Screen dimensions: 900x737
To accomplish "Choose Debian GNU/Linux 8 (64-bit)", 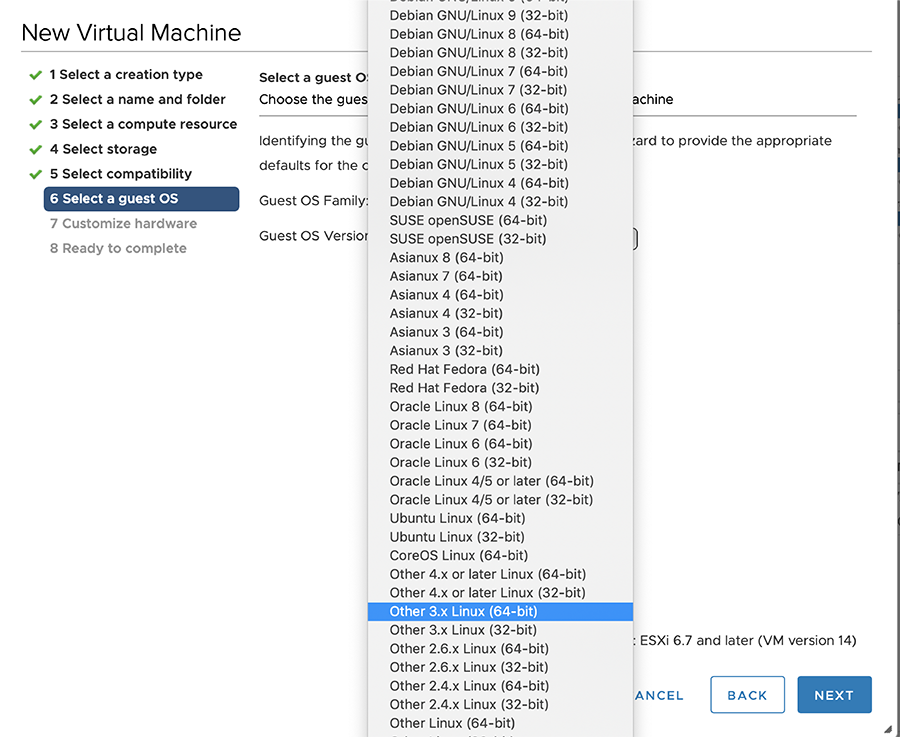I will point(500,34).
